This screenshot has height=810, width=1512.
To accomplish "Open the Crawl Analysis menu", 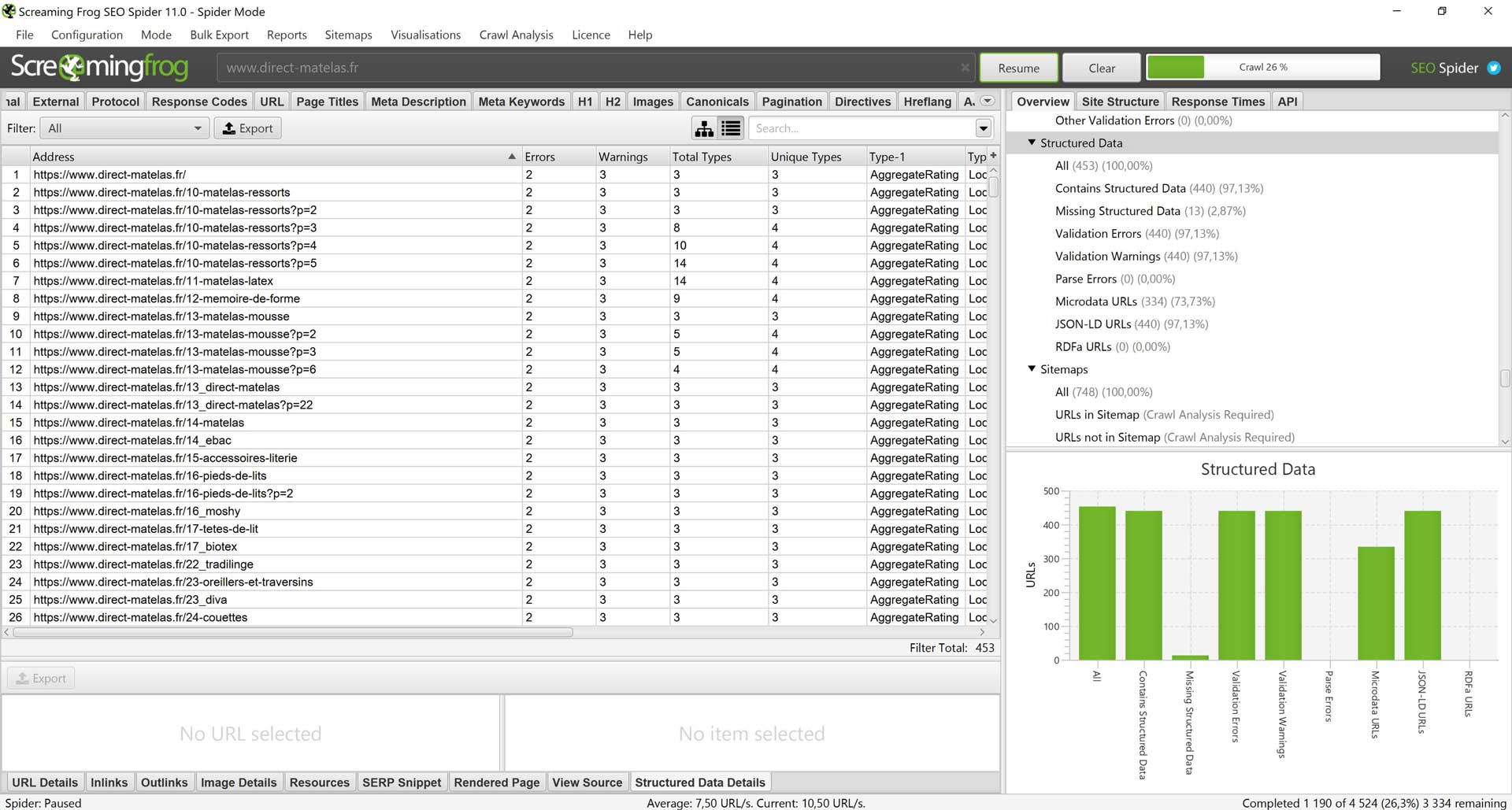I will (516, 35).
